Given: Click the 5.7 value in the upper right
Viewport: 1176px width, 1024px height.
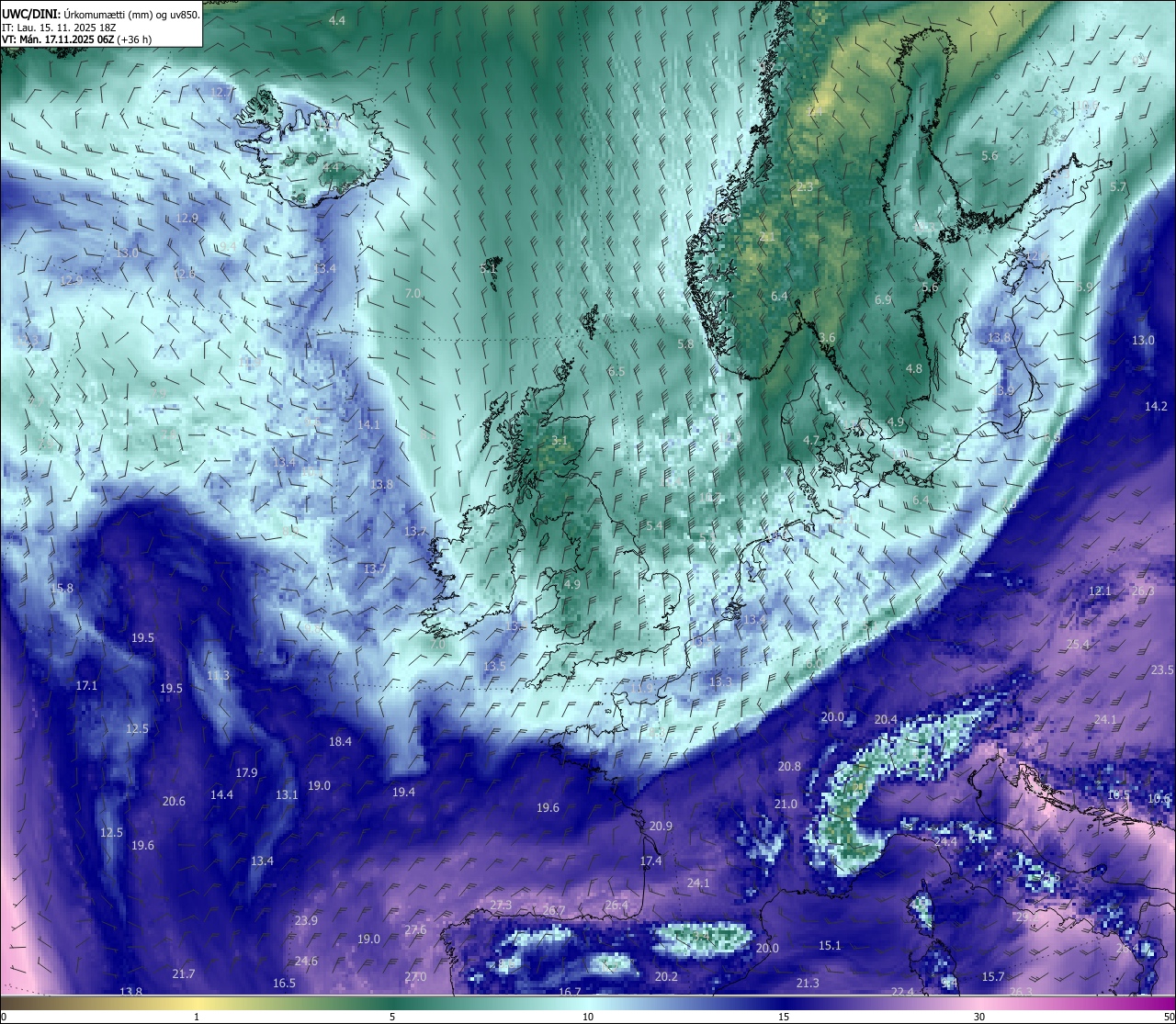Looking at the screenshot, I should point(1118,186).
